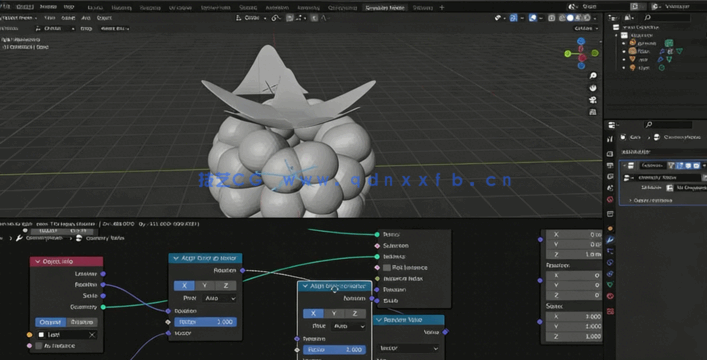Select Relative mode in Object Info node

click(x=82, y=322)
